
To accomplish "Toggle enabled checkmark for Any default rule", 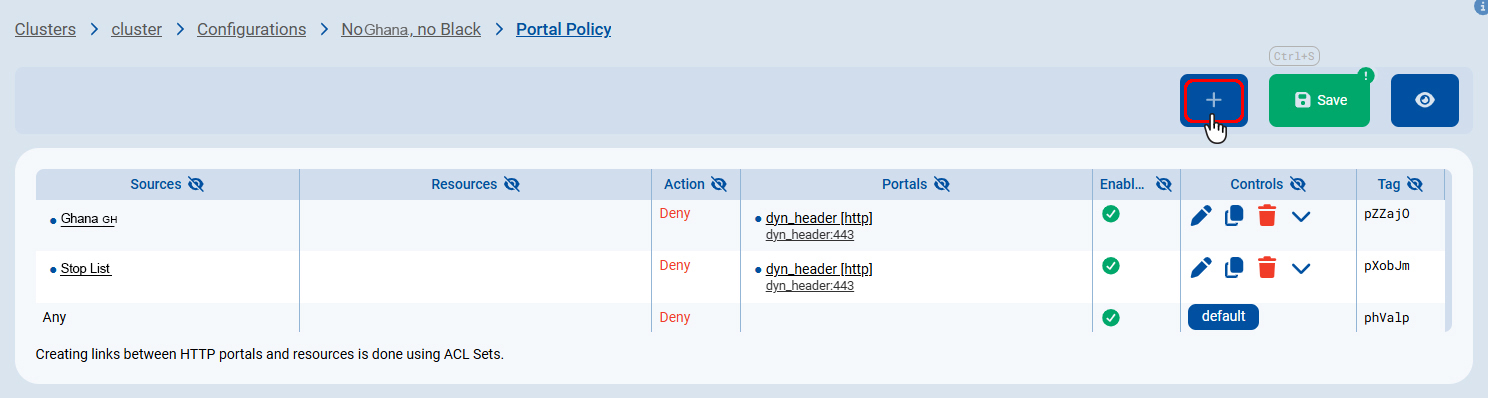I will [x=1110, y=317].
